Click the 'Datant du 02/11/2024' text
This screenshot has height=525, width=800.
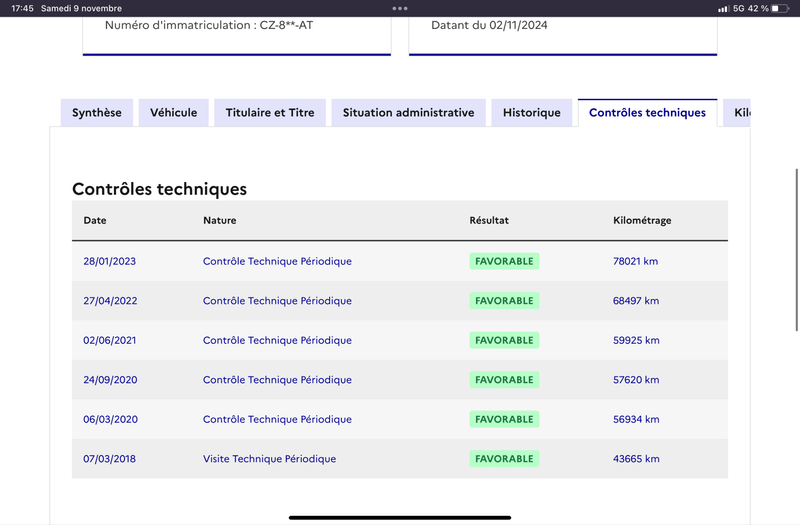coord(489,25)
